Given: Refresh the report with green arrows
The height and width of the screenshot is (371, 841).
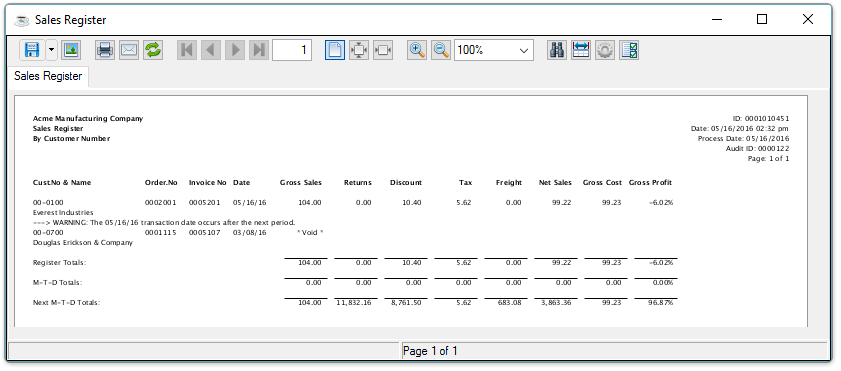Looking at the screenshot, I should [153, 50].
